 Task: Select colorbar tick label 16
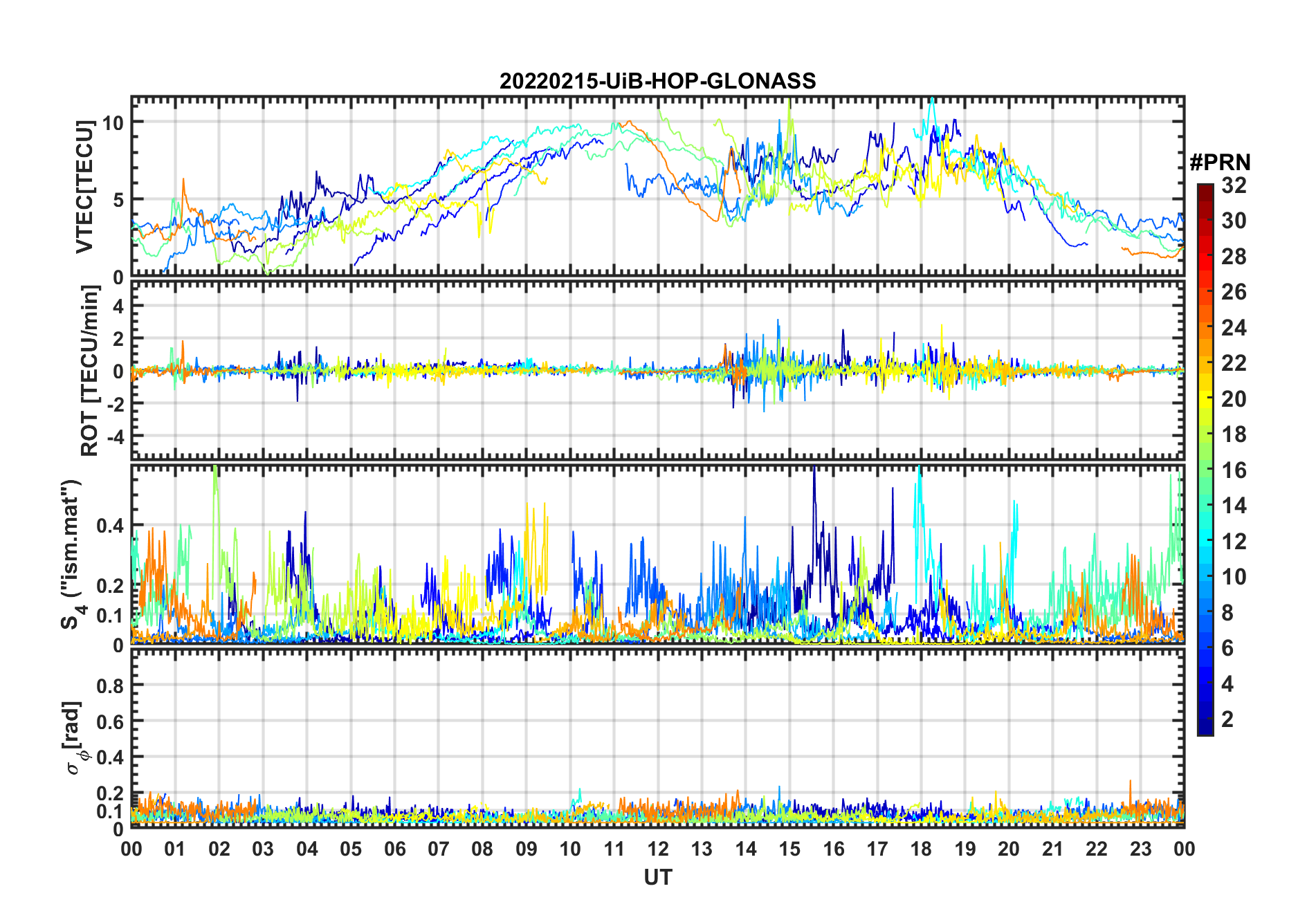(1234, 470)
